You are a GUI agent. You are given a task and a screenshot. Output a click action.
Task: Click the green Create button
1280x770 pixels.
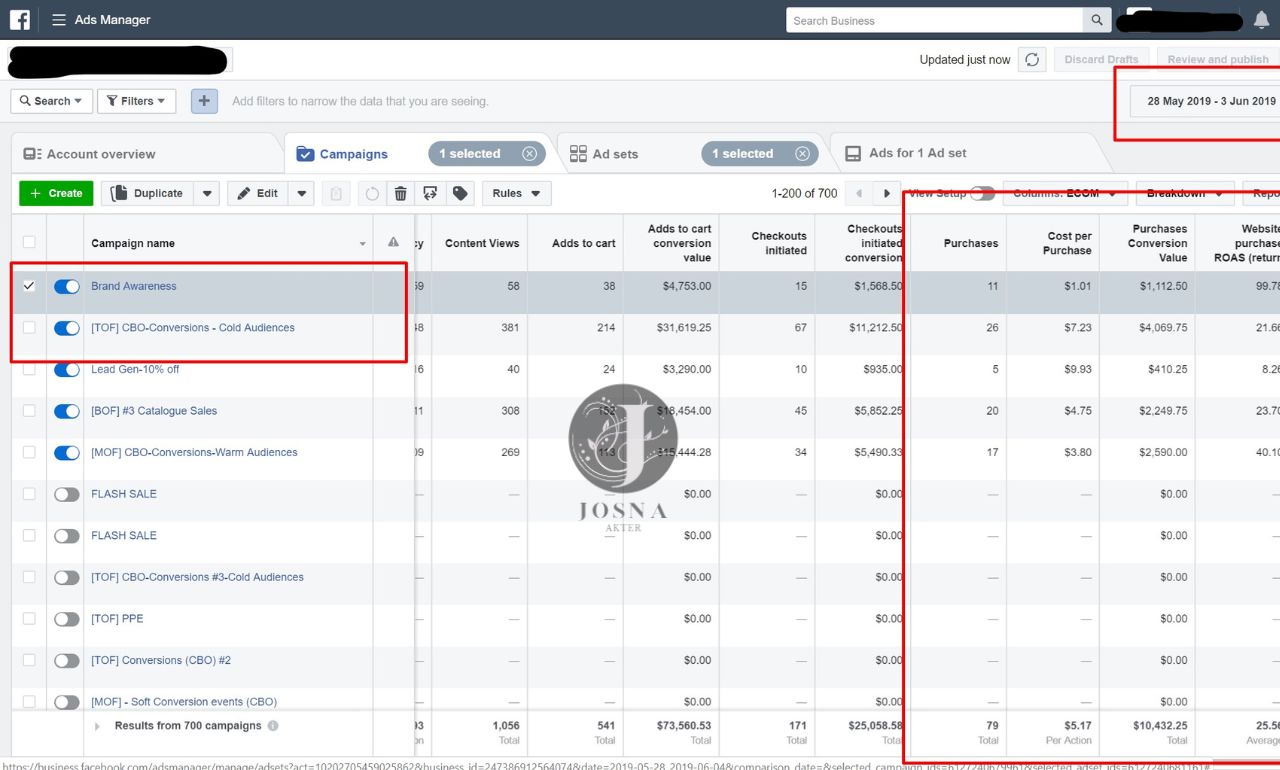click(x=56, y=193)
